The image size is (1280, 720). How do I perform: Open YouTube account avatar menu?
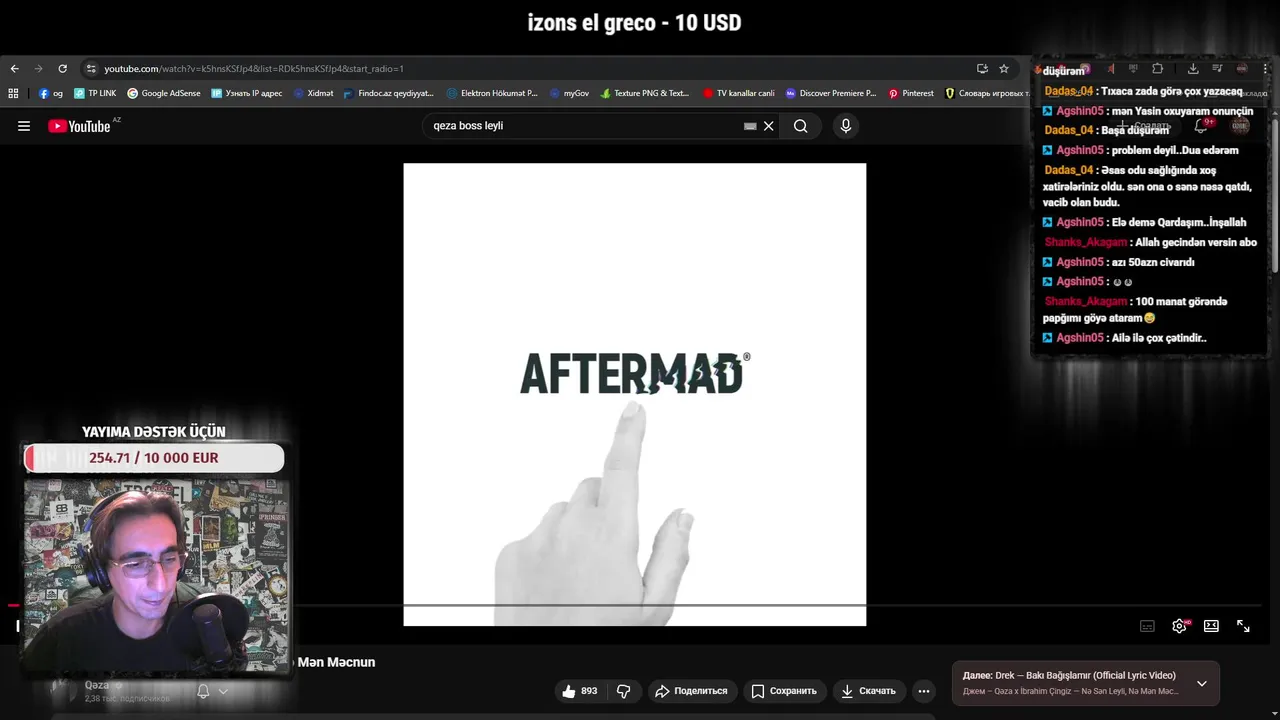[x=1241, y=126]
